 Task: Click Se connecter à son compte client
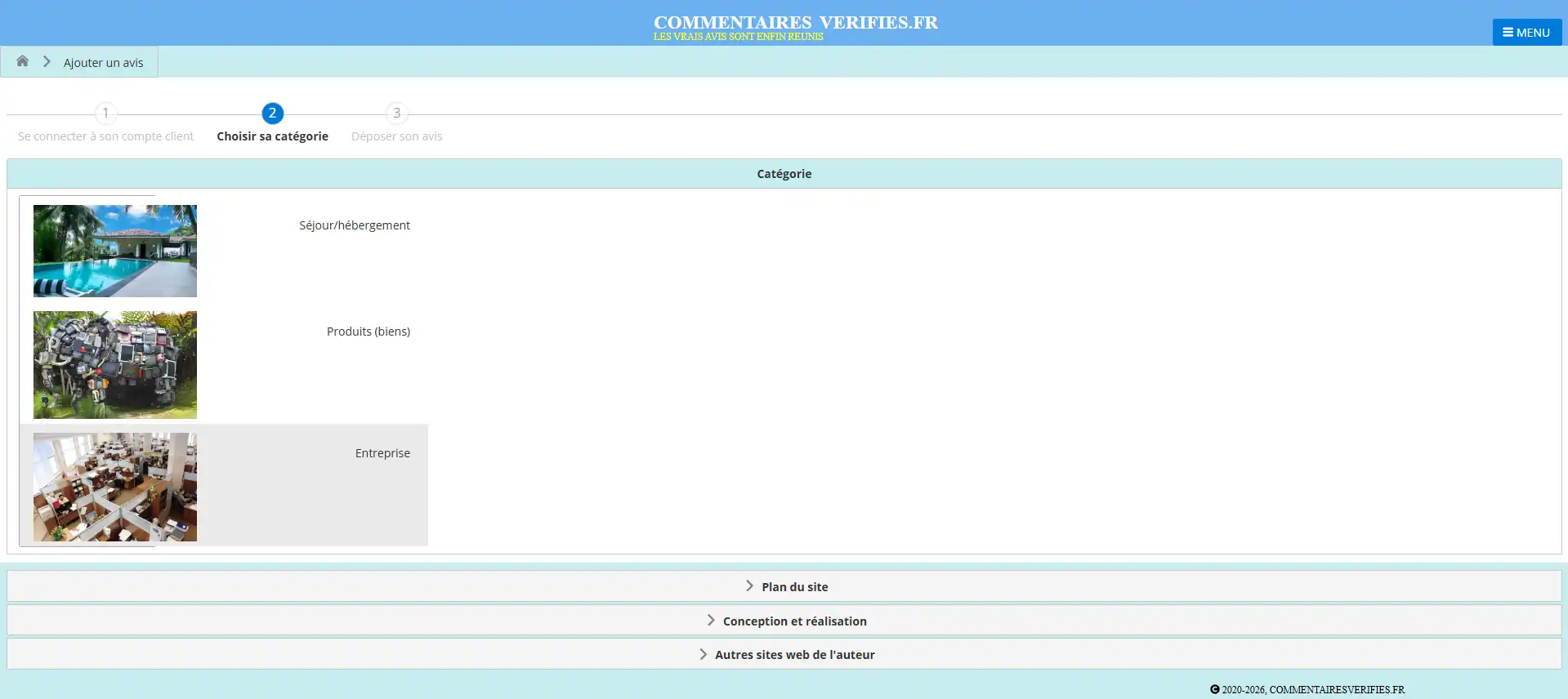(x=105, y=136)
